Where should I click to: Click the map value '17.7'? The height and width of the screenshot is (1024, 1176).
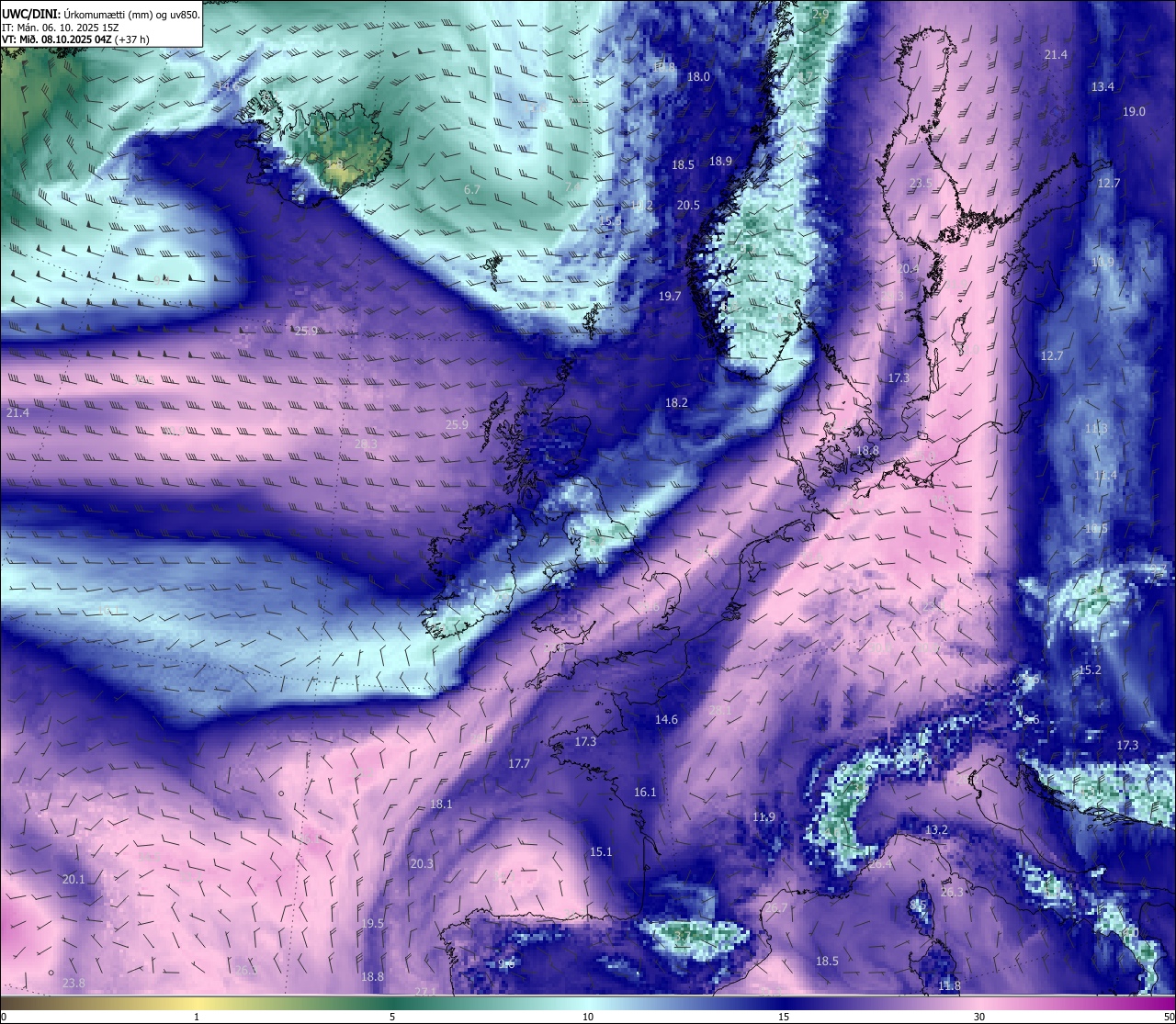(x=519, y=763)
